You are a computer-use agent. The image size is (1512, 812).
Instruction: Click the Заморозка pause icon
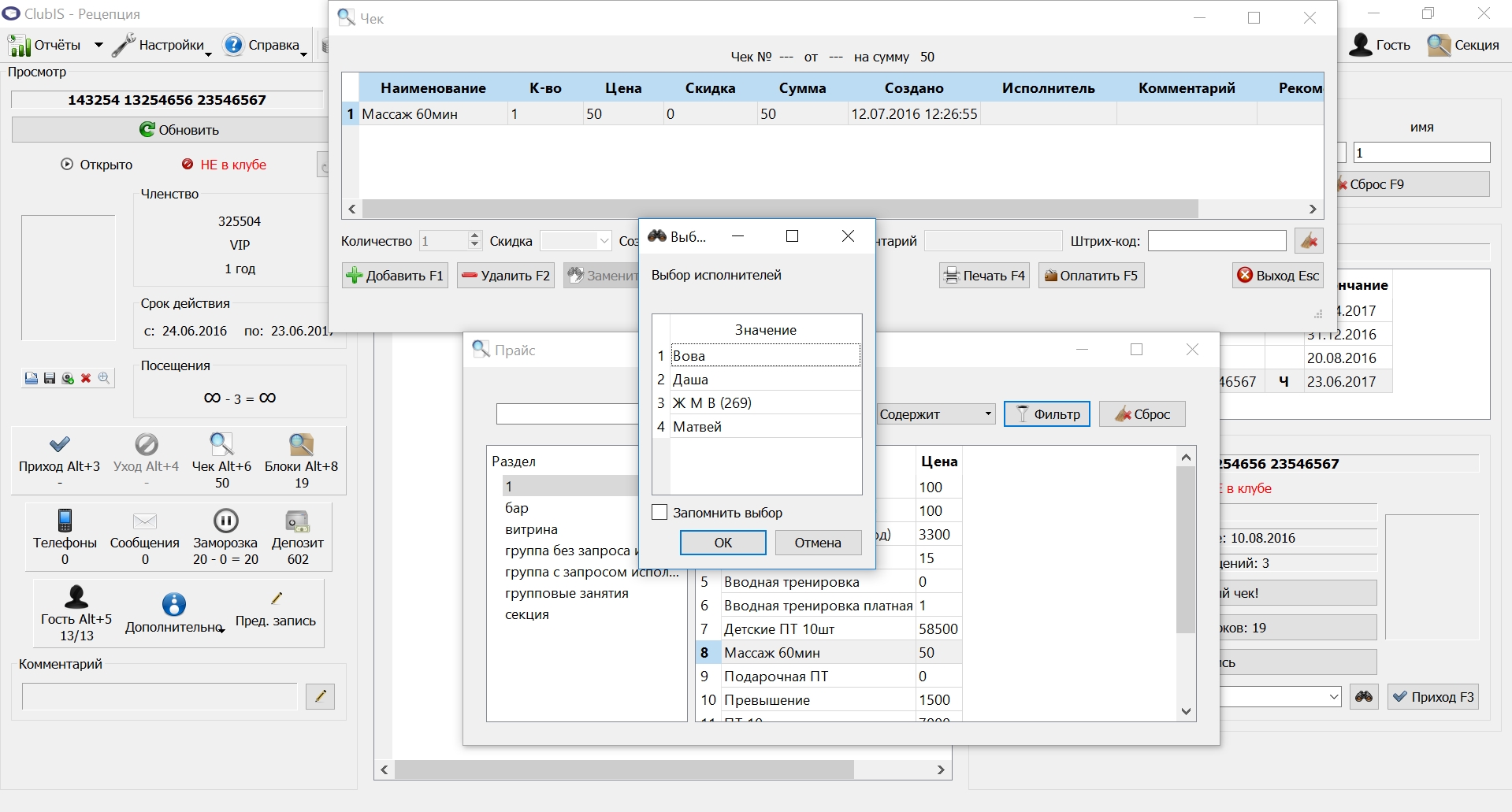click(225, 521)
